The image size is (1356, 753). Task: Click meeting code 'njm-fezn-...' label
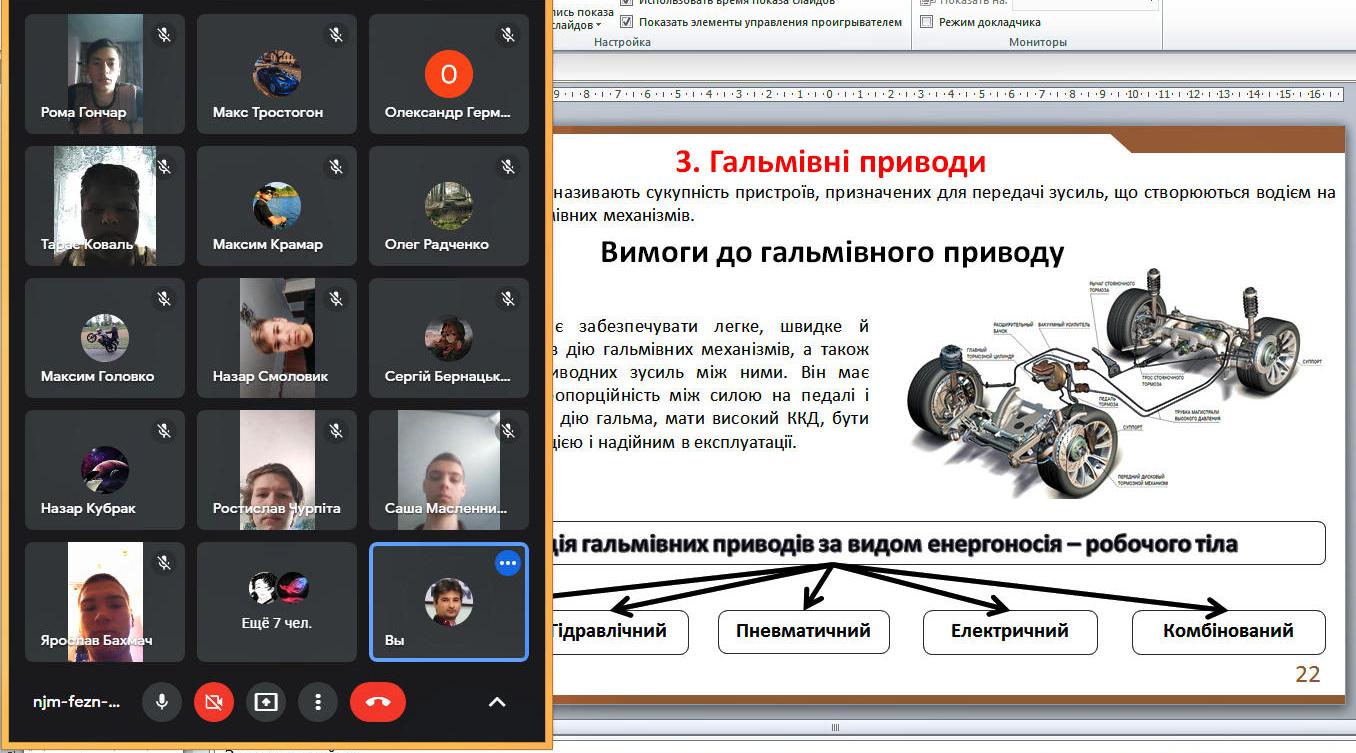coord(76,702)
